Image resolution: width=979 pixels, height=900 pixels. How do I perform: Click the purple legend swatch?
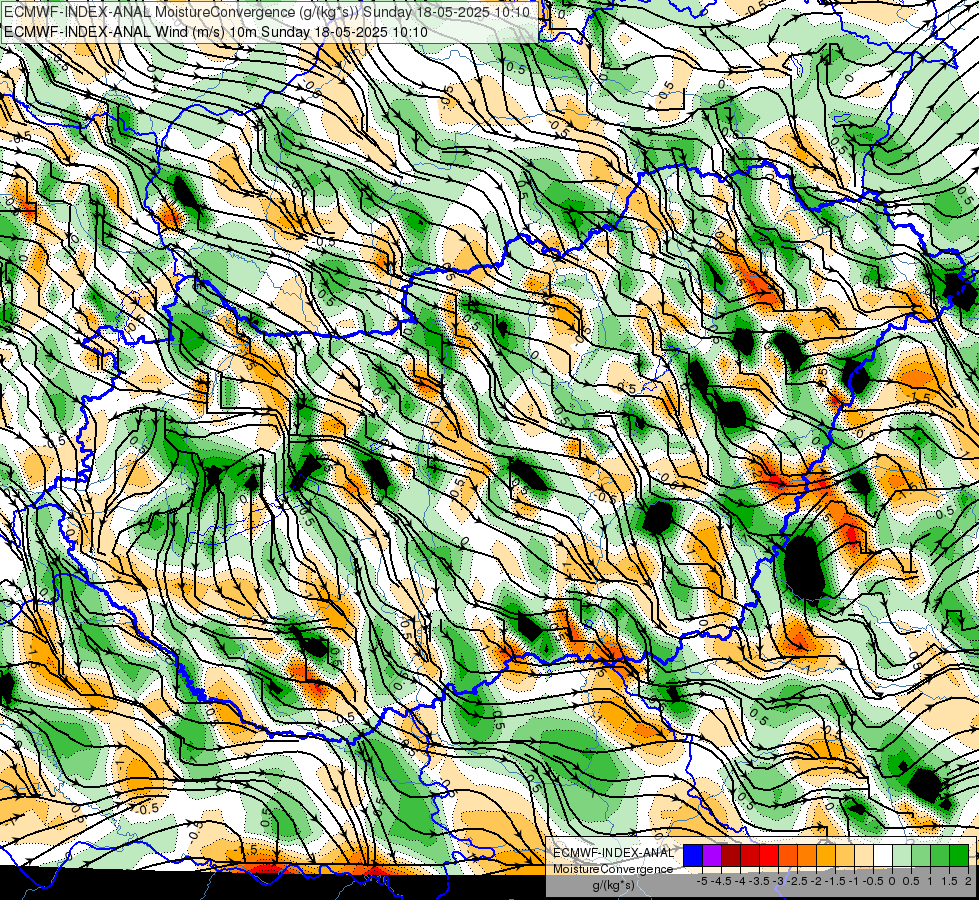click(x=712, y=855)
